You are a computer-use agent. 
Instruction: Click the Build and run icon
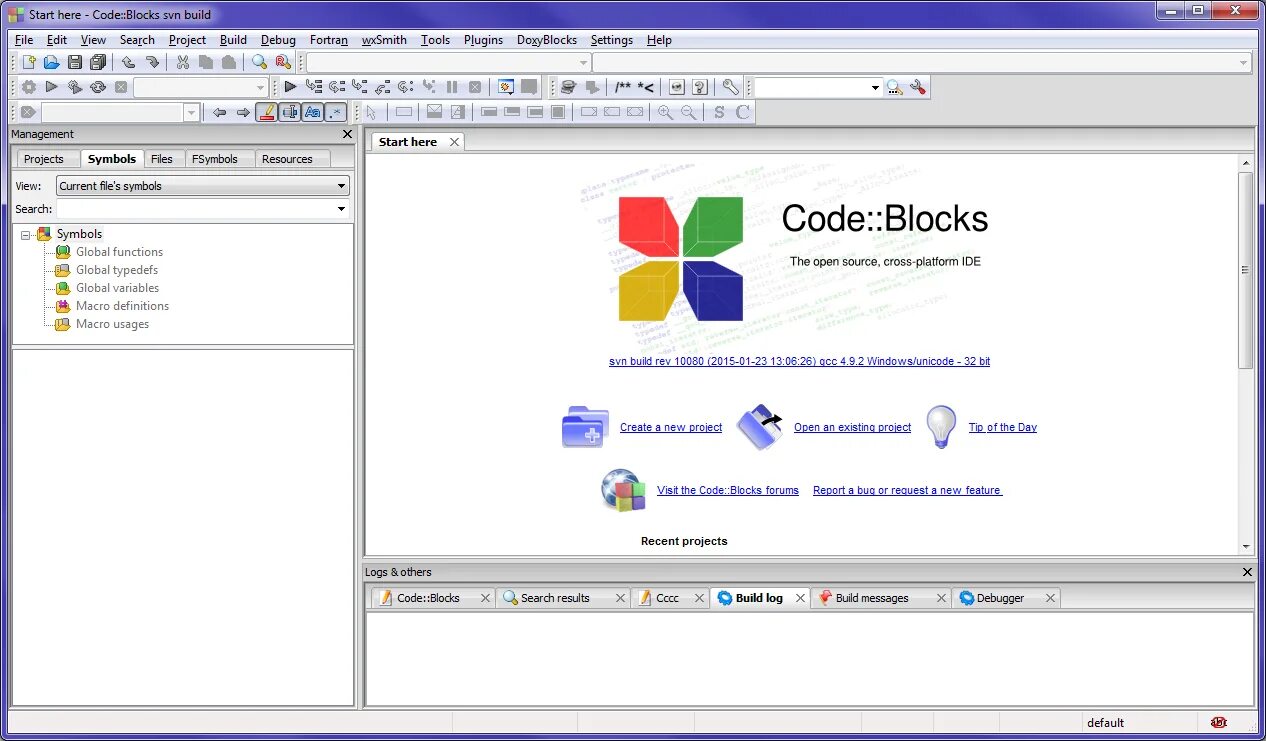point(75,87)
